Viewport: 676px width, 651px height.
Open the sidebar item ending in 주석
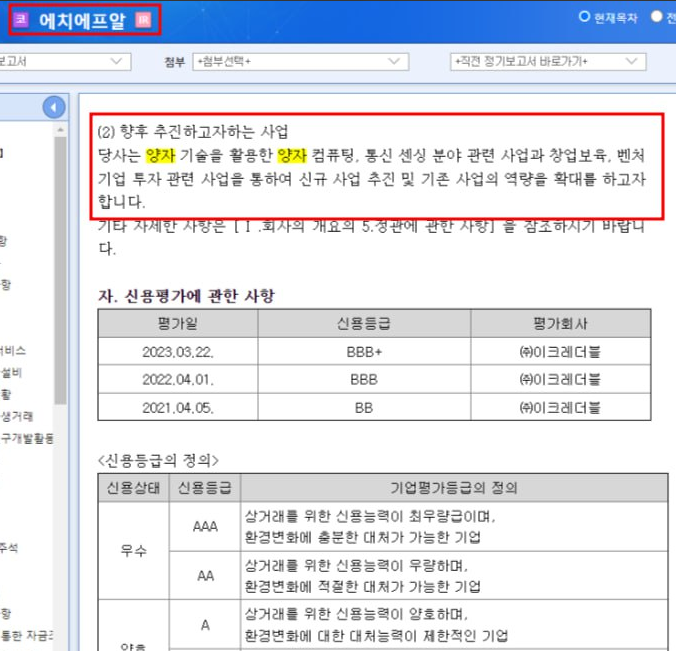point(9,548)
